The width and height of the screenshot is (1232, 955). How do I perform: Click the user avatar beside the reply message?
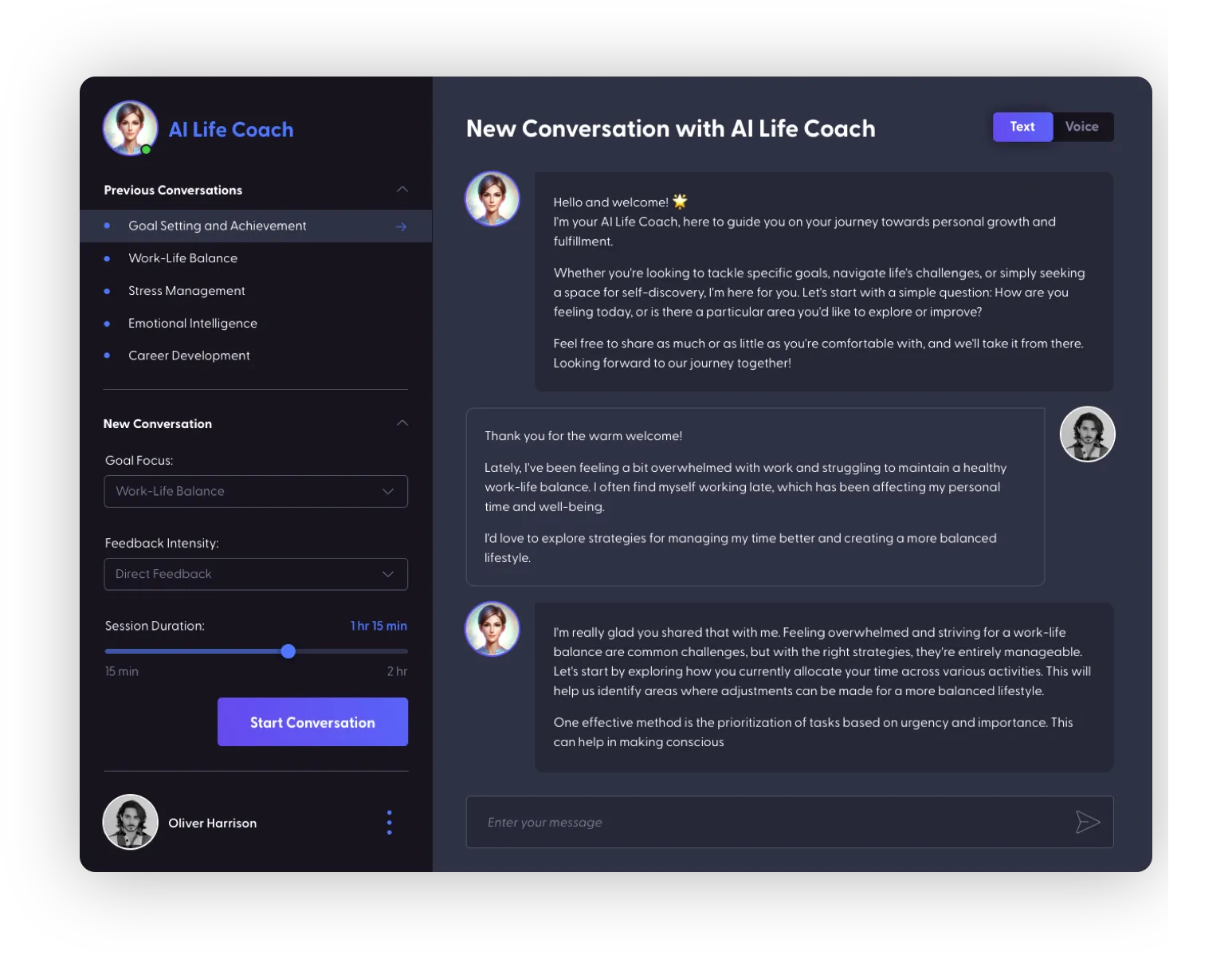click(x=1087, y=434)
